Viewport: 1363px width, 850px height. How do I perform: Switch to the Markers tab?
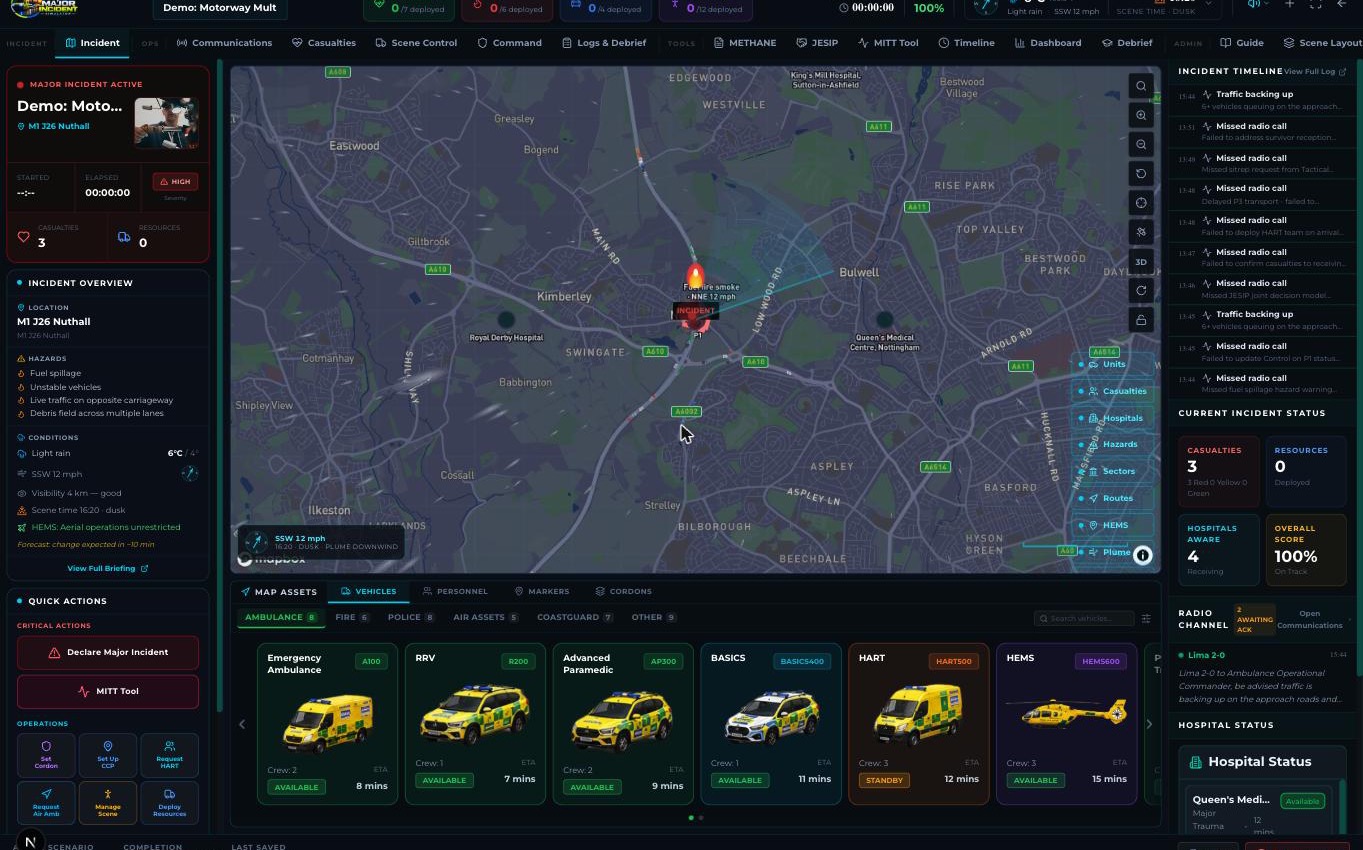(x=542, y=591)
